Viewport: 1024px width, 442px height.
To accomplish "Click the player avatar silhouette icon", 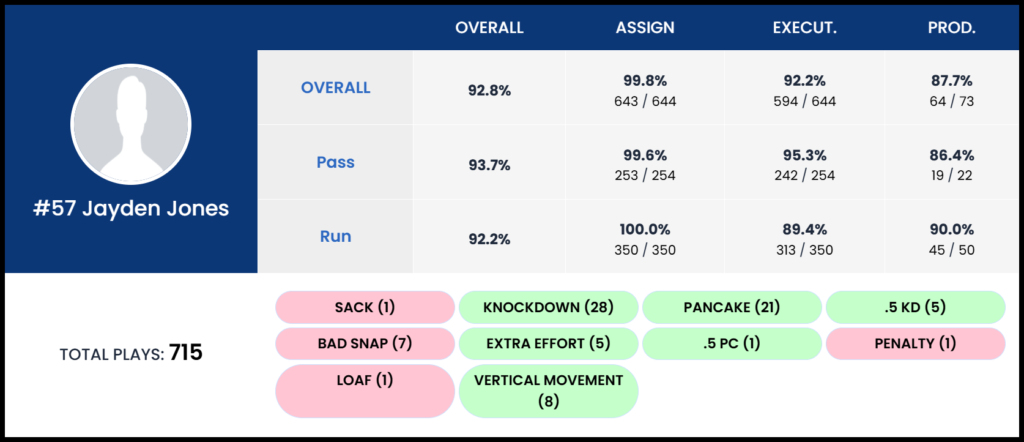I will pos(131,127).
